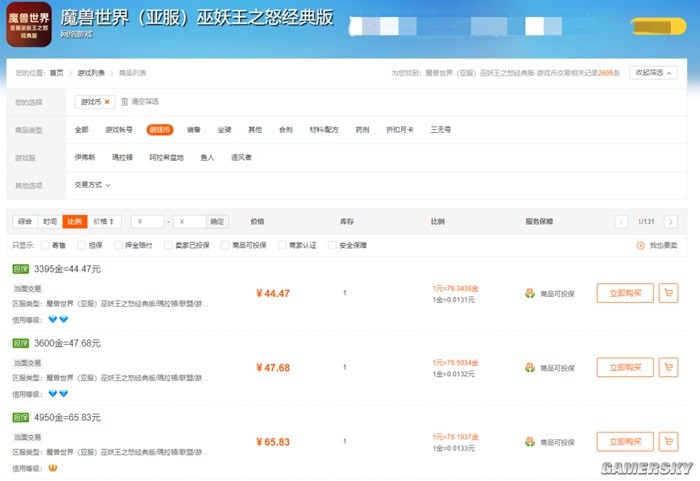Viewport: 700px width, 481px height.
Task: Confirm the price range with 确定
Action: tap(217, 222)
